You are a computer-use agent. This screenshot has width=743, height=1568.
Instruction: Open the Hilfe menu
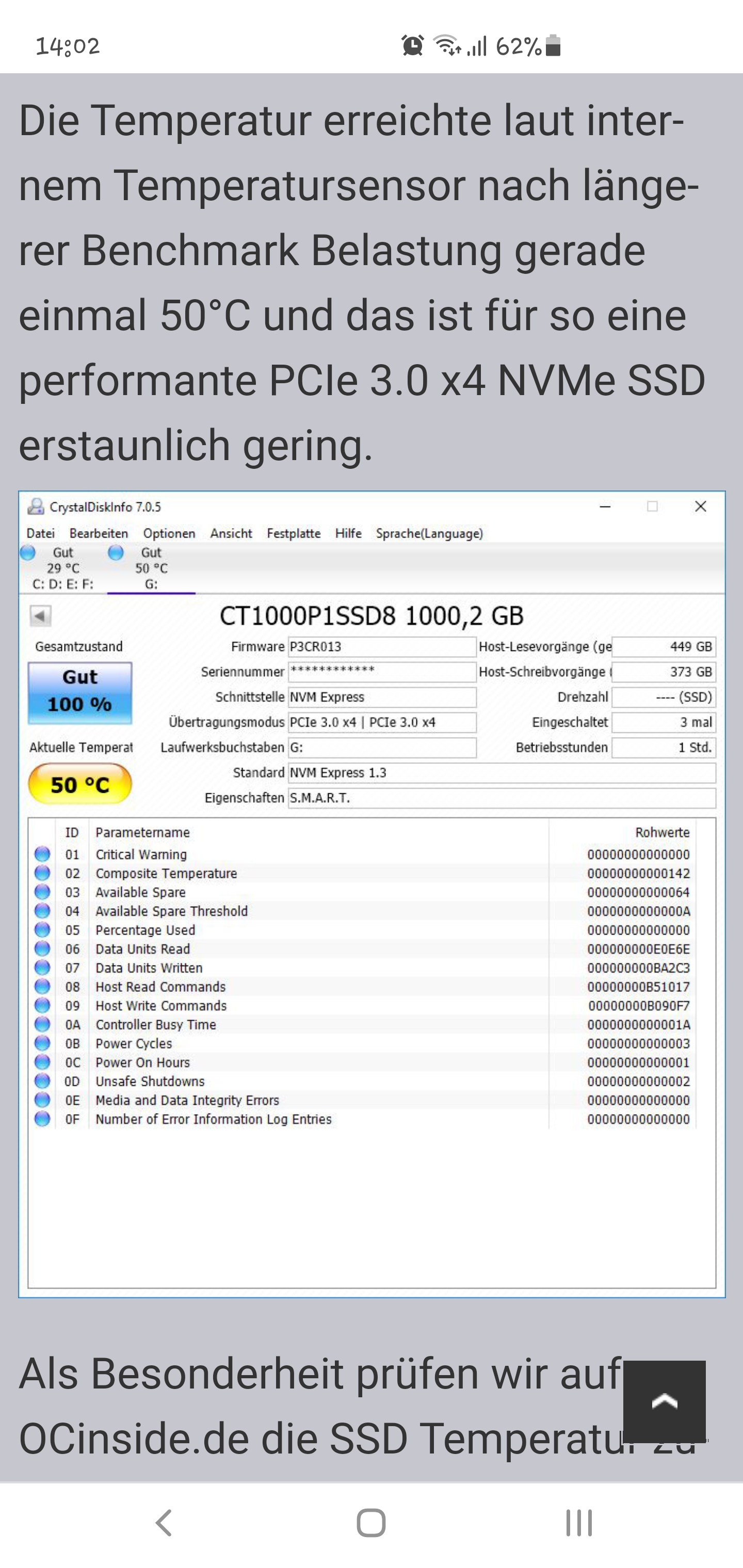348,533
